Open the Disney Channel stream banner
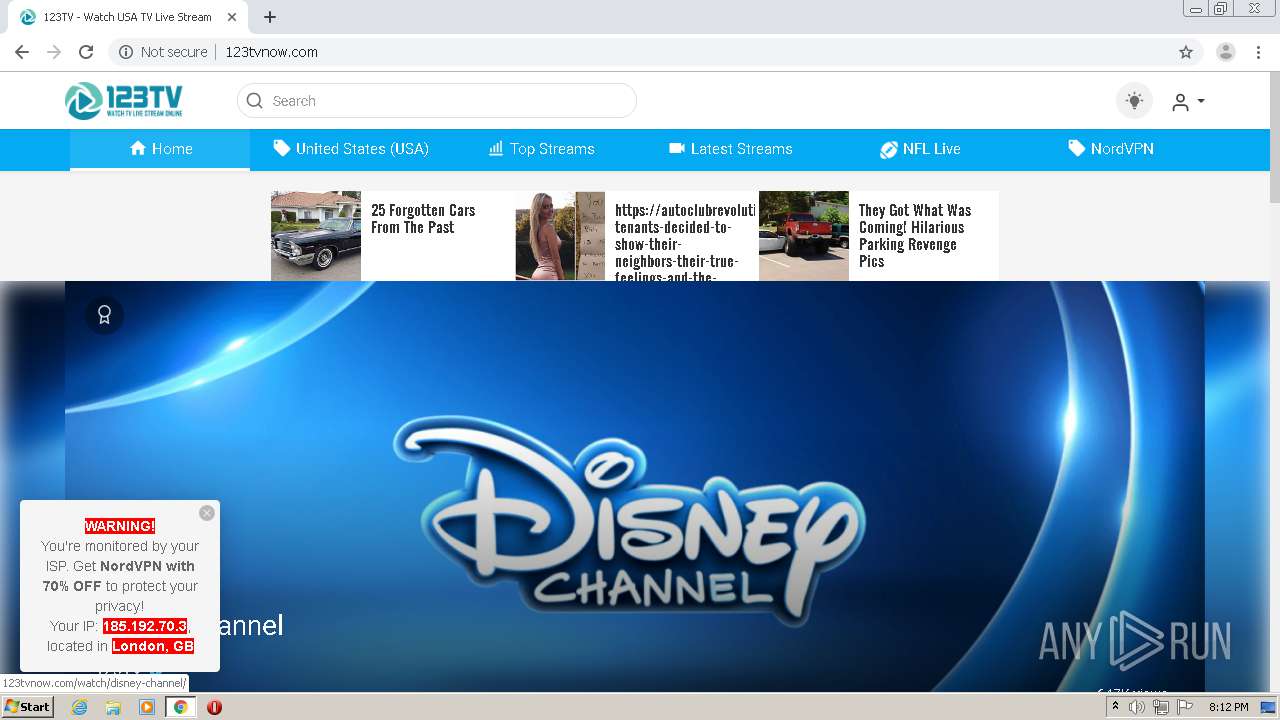The image size is (1280, 720). click(634, 486)
